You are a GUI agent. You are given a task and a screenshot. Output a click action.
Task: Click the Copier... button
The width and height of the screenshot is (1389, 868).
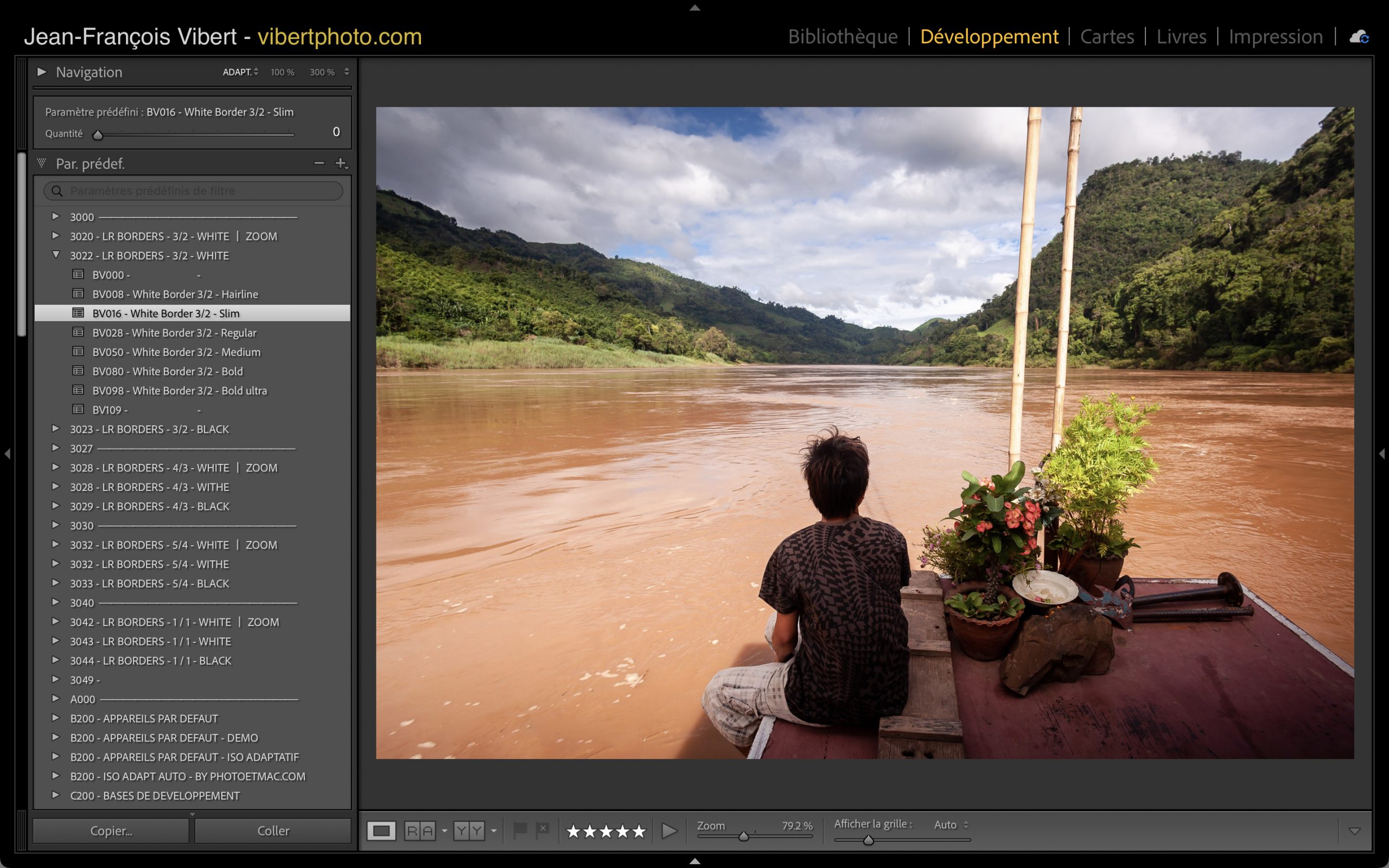coord(111,831)
